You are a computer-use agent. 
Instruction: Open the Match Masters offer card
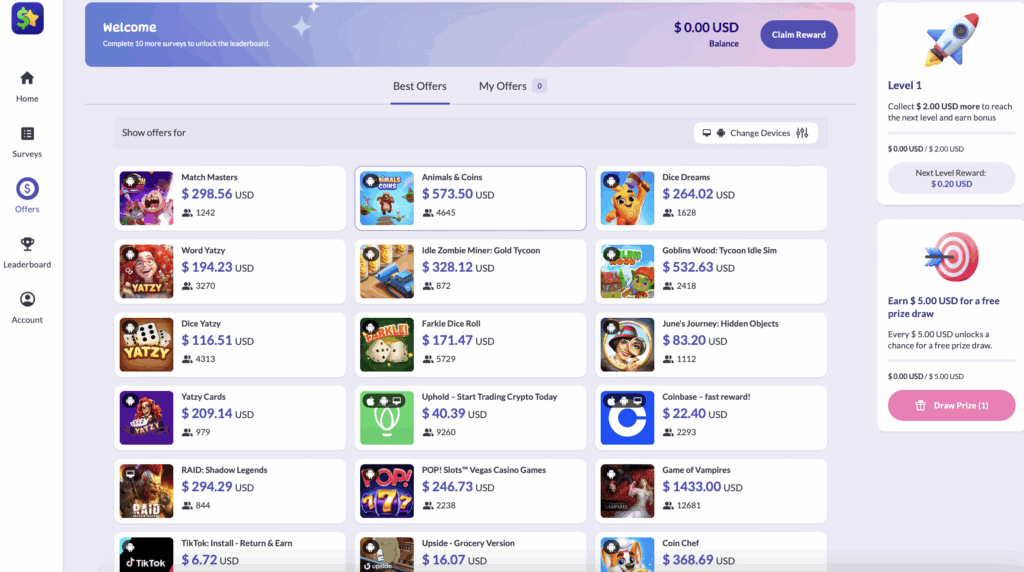(230, 198)
